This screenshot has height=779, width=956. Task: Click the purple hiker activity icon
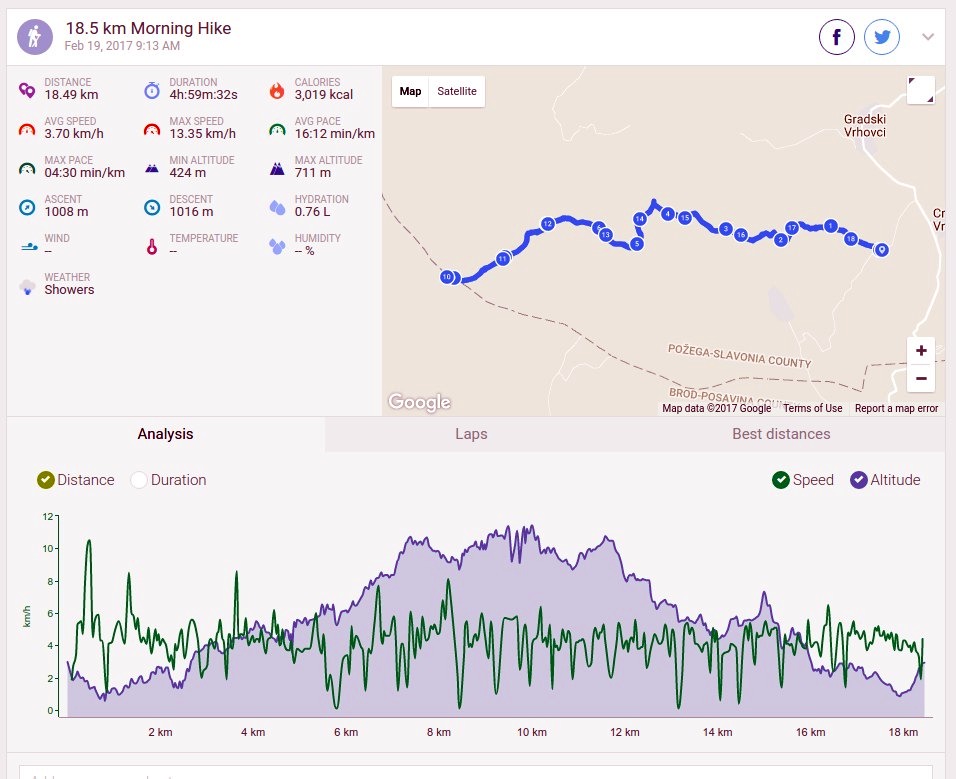click(x=35, y=37)
